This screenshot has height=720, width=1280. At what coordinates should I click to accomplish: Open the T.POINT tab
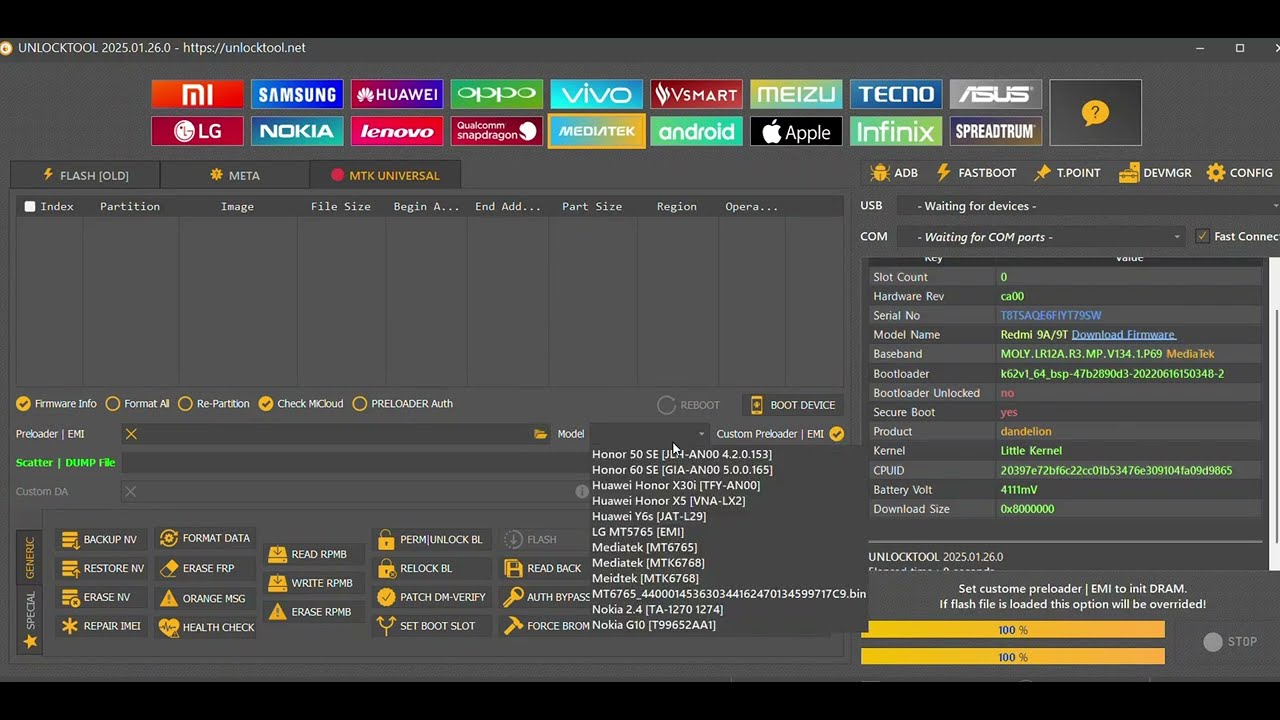(1067, 173)
